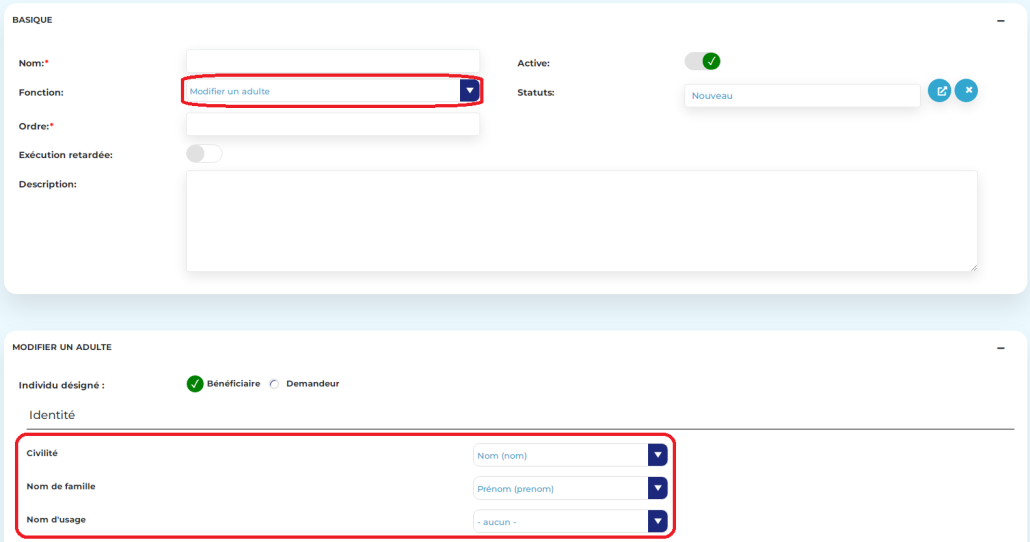Click the Statuts field showing Nouveau
The image size is (1030, 542).
coord(801,96)
